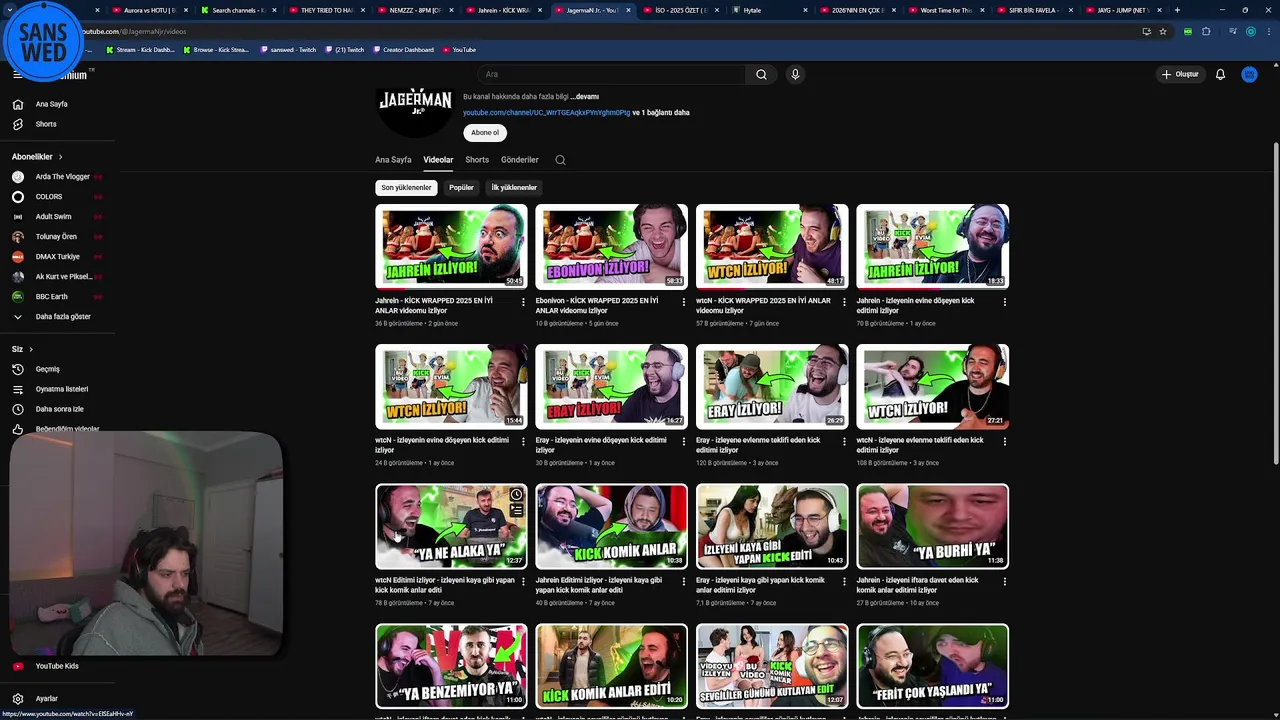1280x720 pixels.
Task: Open a new browser tab with plus
Action: click(x=1177, y=10)
